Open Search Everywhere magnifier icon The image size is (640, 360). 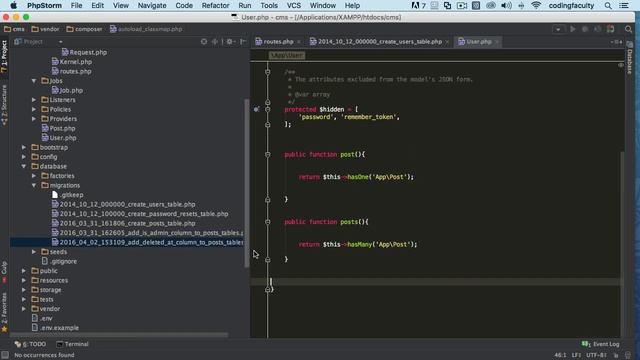point(628,29)
